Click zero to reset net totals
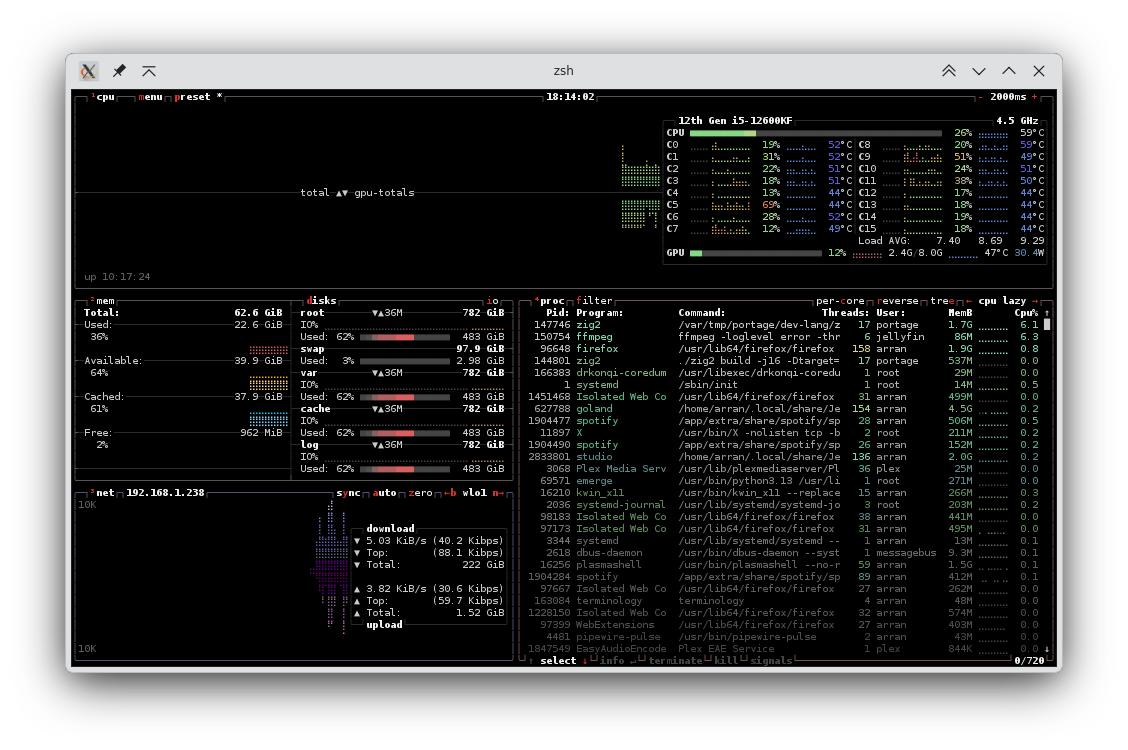This screenshot has width=1128, height=750. [x=420, y=493]
